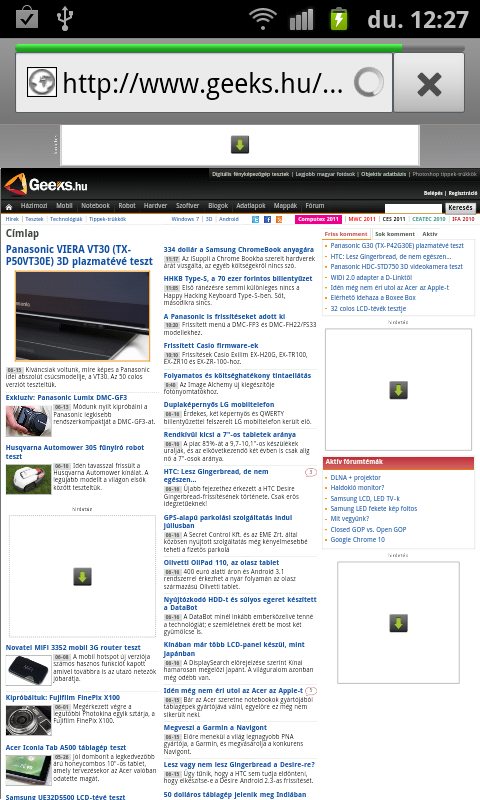Tap download arrow in ad below Husqvarna article
The height and width of the screenshot is (800, 480).
coord(82,577)
